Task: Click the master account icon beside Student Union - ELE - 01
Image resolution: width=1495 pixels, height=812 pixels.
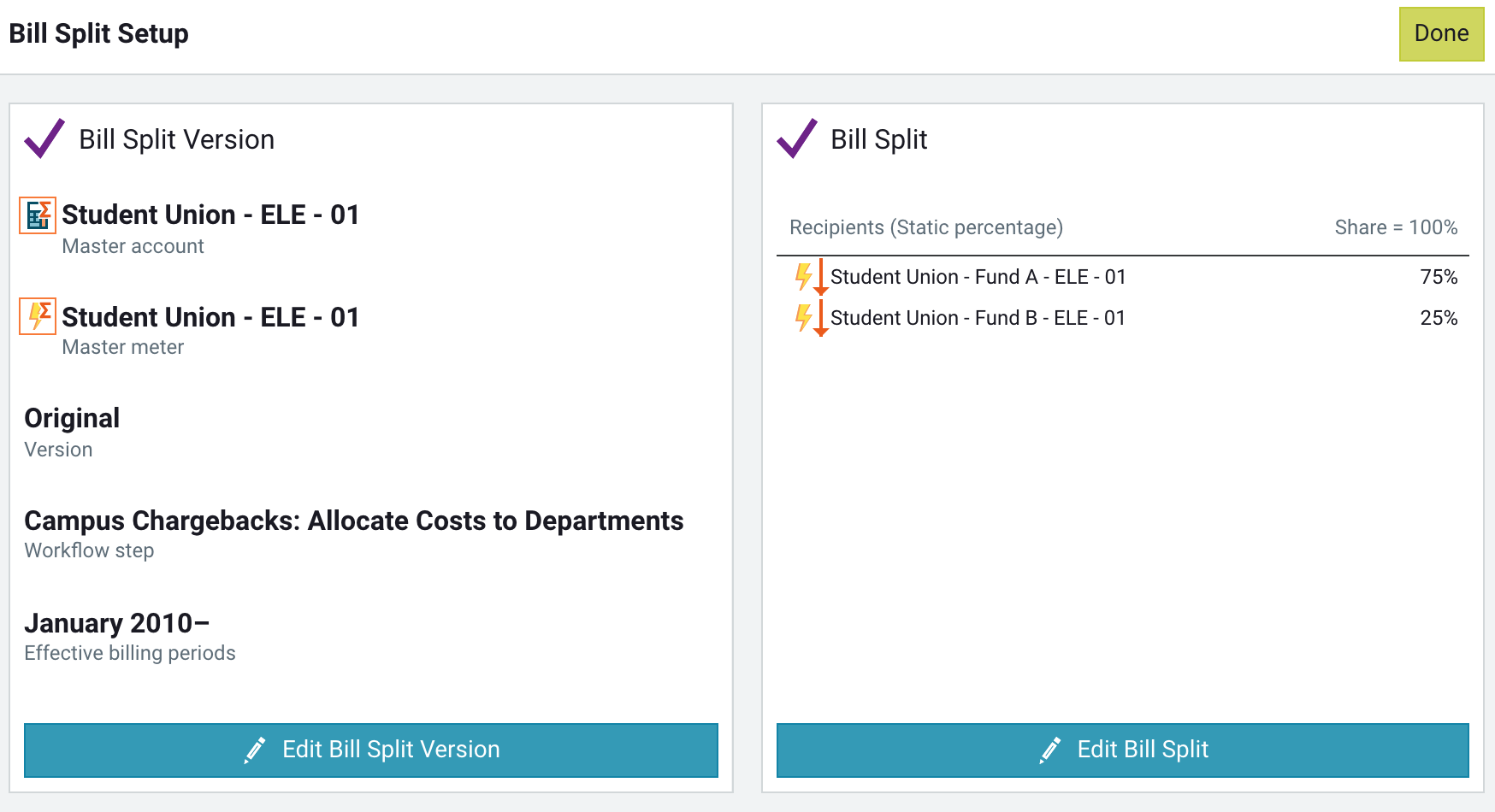Action: 38,215
